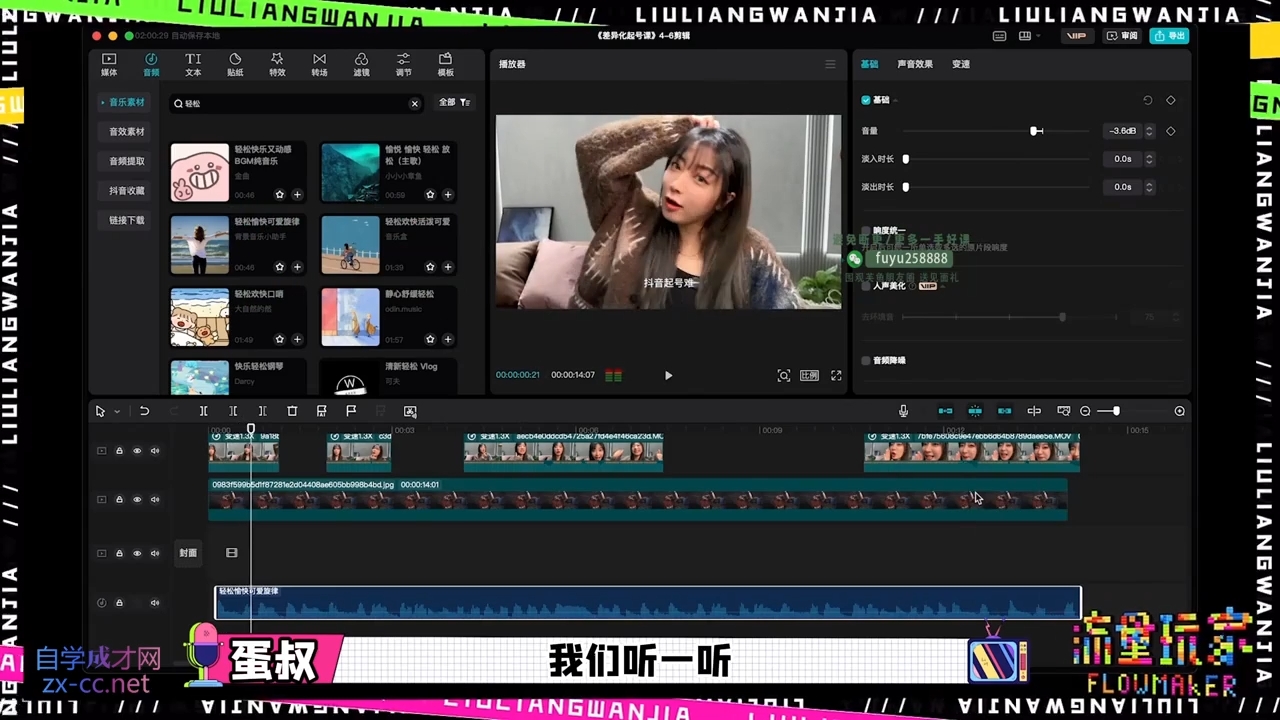Open the 滤镜 (Filter) icon tab
This screenshot has height=720, width=1280.
(x=361, y=65)
